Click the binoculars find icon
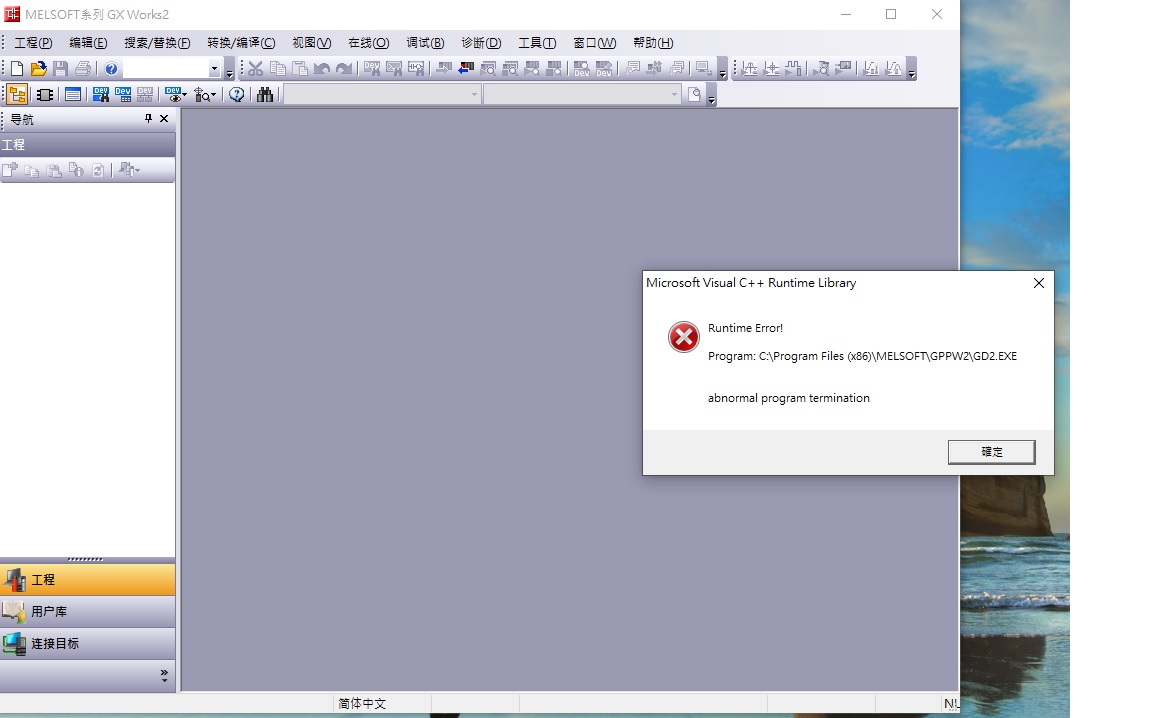Viewport: 1152px width, 718px height. pyautogui.click(x=265, y=95)
